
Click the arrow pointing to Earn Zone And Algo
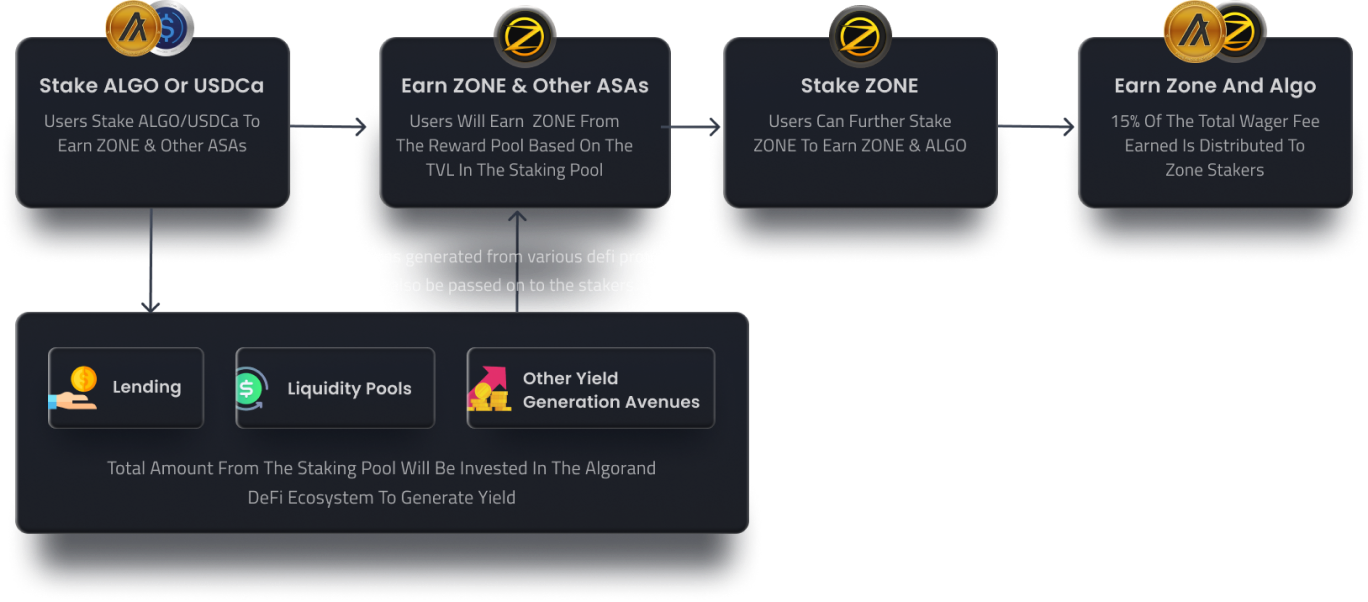[1038, 127]
